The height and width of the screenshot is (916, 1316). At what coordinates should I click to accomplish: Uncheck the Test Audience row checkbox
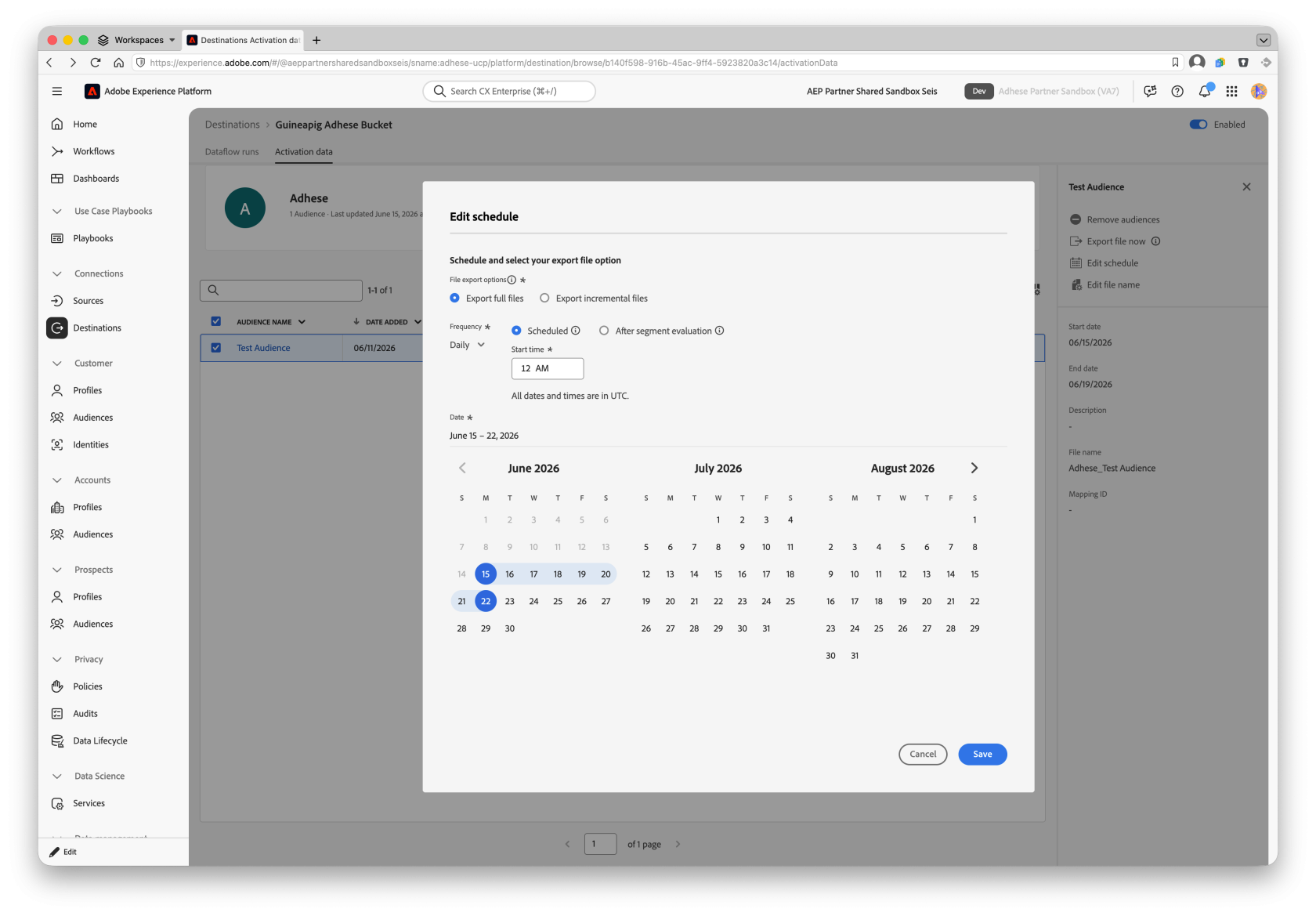(x=216, y=348)
